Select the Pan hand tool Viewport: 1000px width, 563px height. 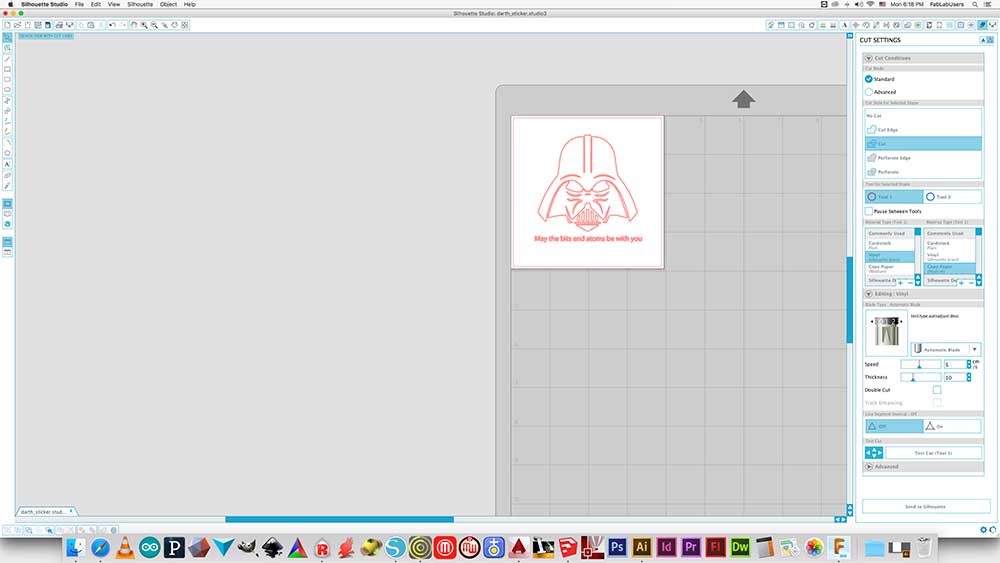click(x=134, y=25)
